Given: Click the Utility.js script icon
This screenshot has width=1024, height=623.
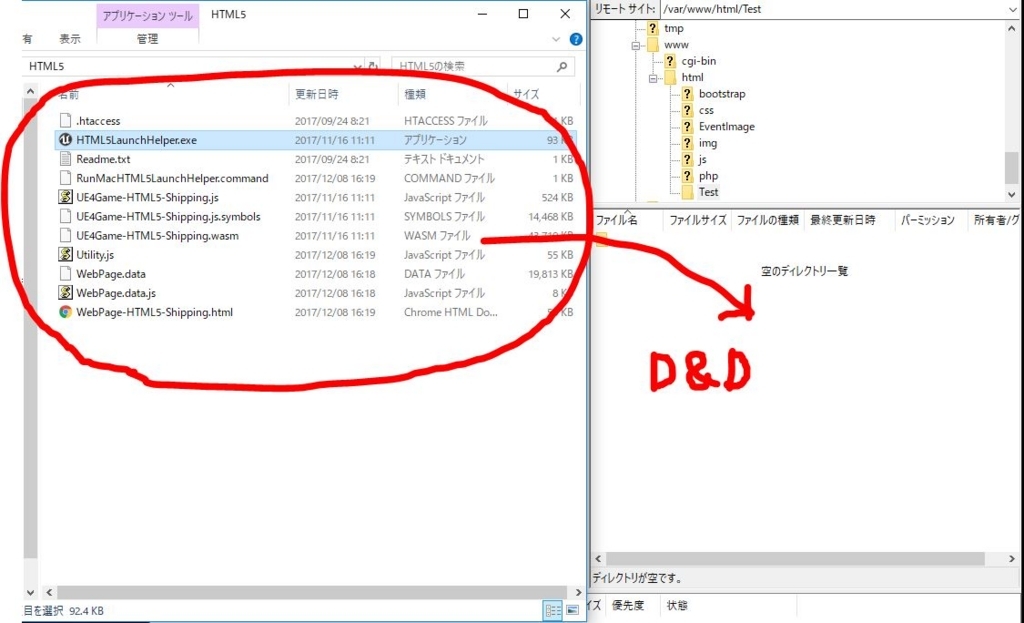Looking at the screenshot, I should (65, 255).
